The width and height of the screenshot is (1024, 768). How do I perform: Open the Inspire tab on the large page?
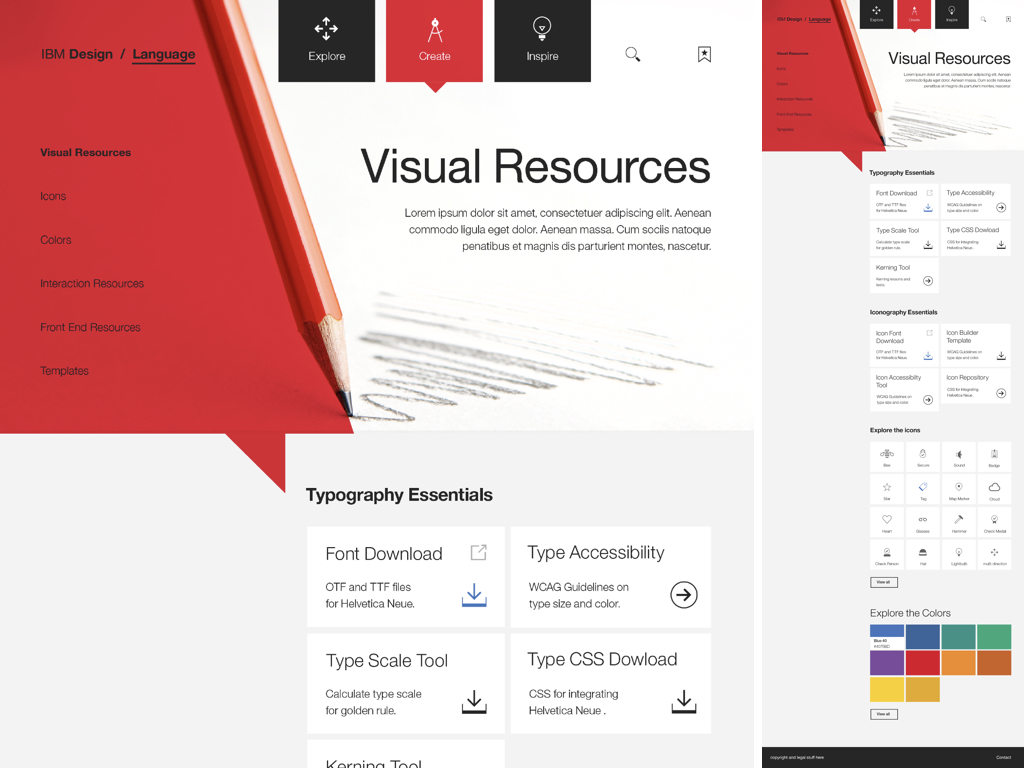click(542, 40)
